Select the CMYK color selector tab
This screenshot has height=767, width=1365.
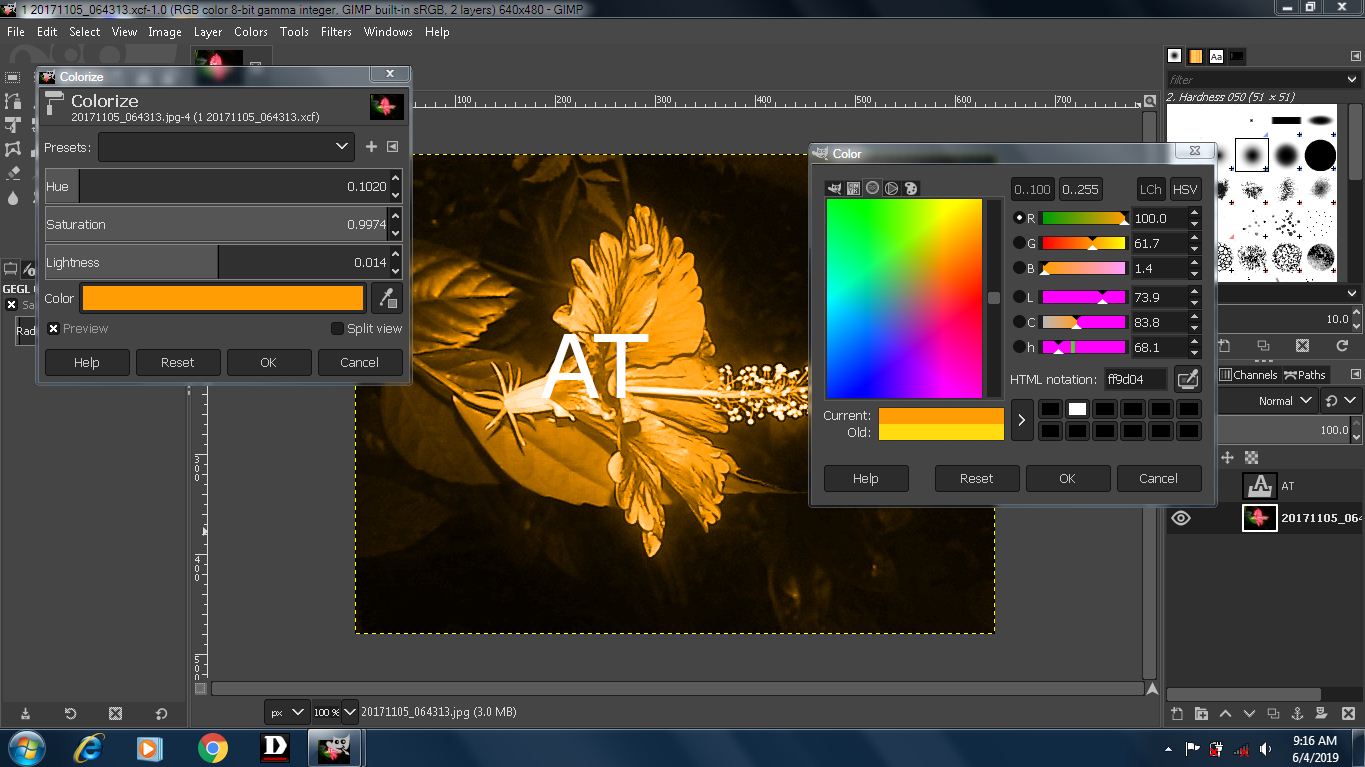(x=853, y=188)
